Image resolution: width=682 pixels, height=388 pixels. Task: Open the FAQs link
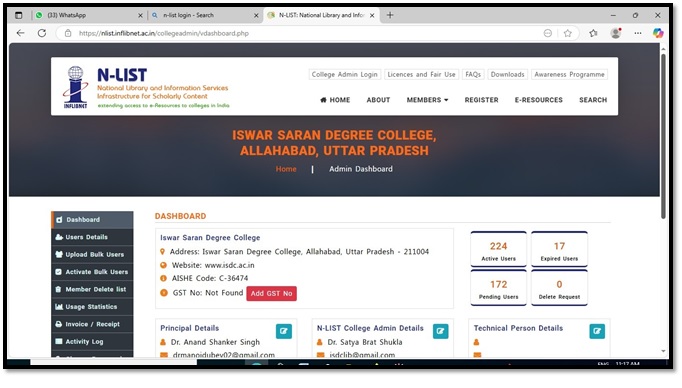[473, 74]
